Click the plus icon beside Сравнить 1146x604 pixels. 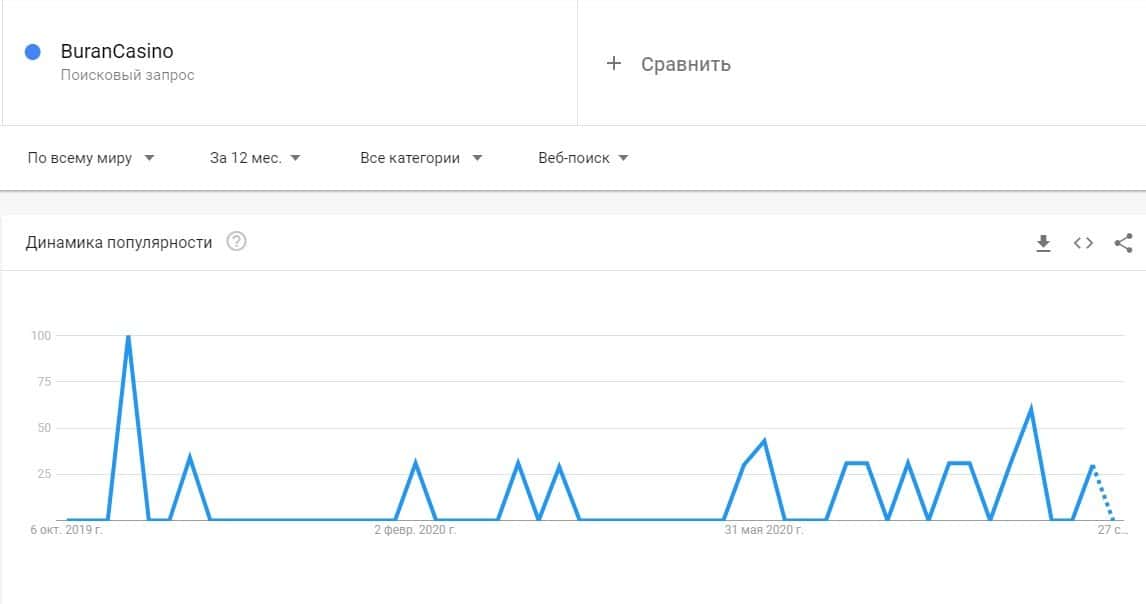tap(614, 64)
